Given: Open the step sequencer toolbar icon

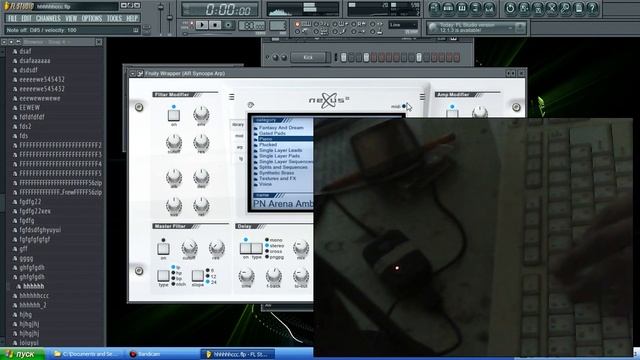Looking at the screenshot, I should 448,8.
